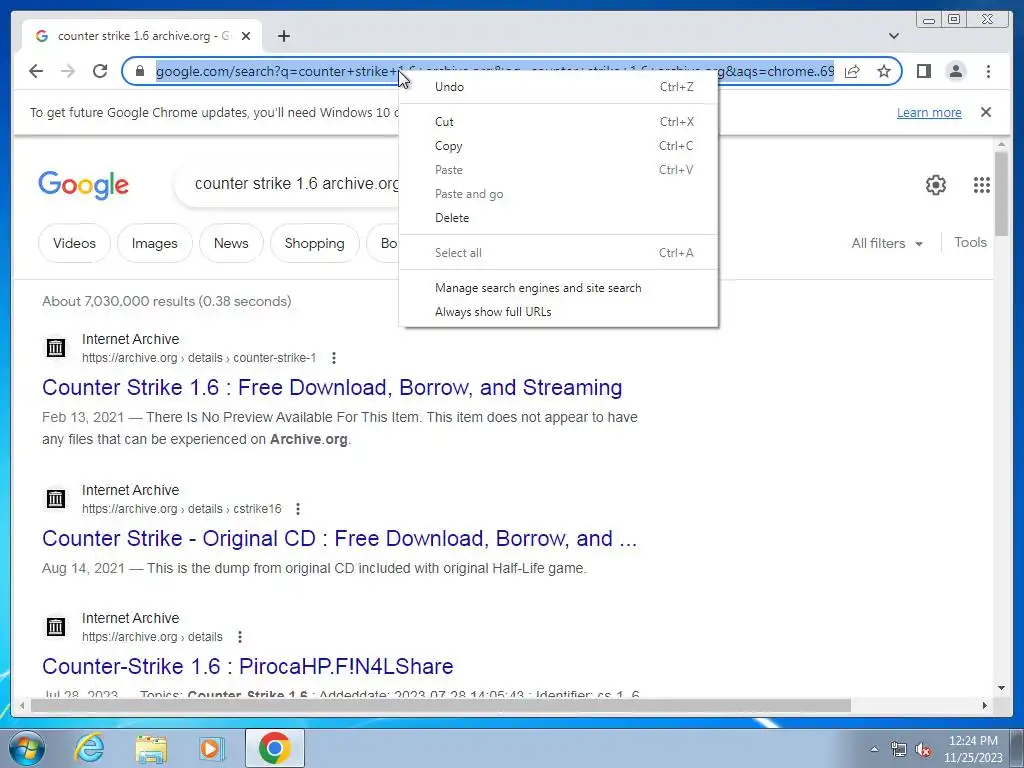Click the About 7,030,000 results text
The height and width of the screenshot is (768, 1024).
point(167,301)
